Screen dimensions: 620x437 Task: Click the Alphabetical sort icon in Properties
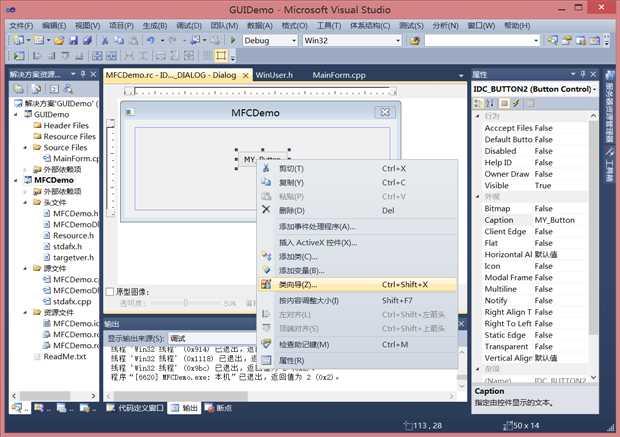[490, 104]
